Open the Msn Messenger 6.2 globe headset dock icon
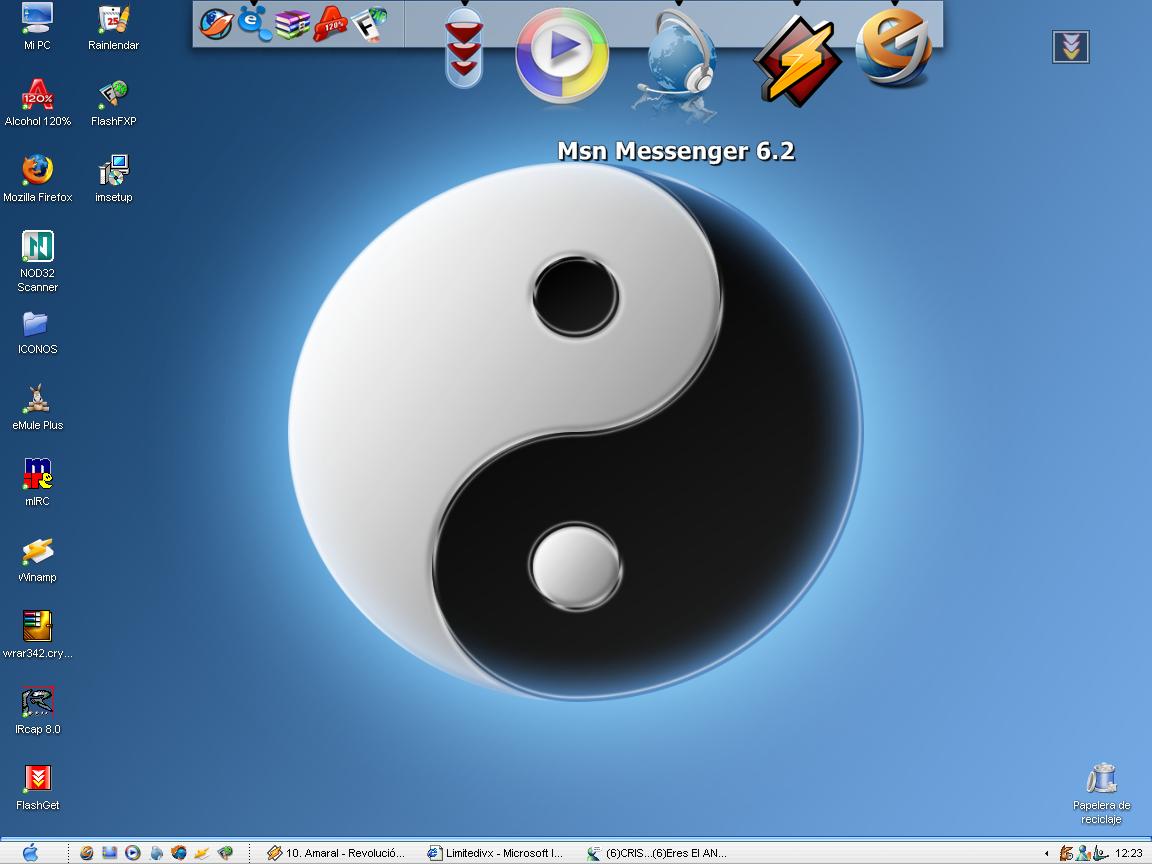The height and width of the screenshot is (864, 1152). pyautogui.click(x=676, y=62)
